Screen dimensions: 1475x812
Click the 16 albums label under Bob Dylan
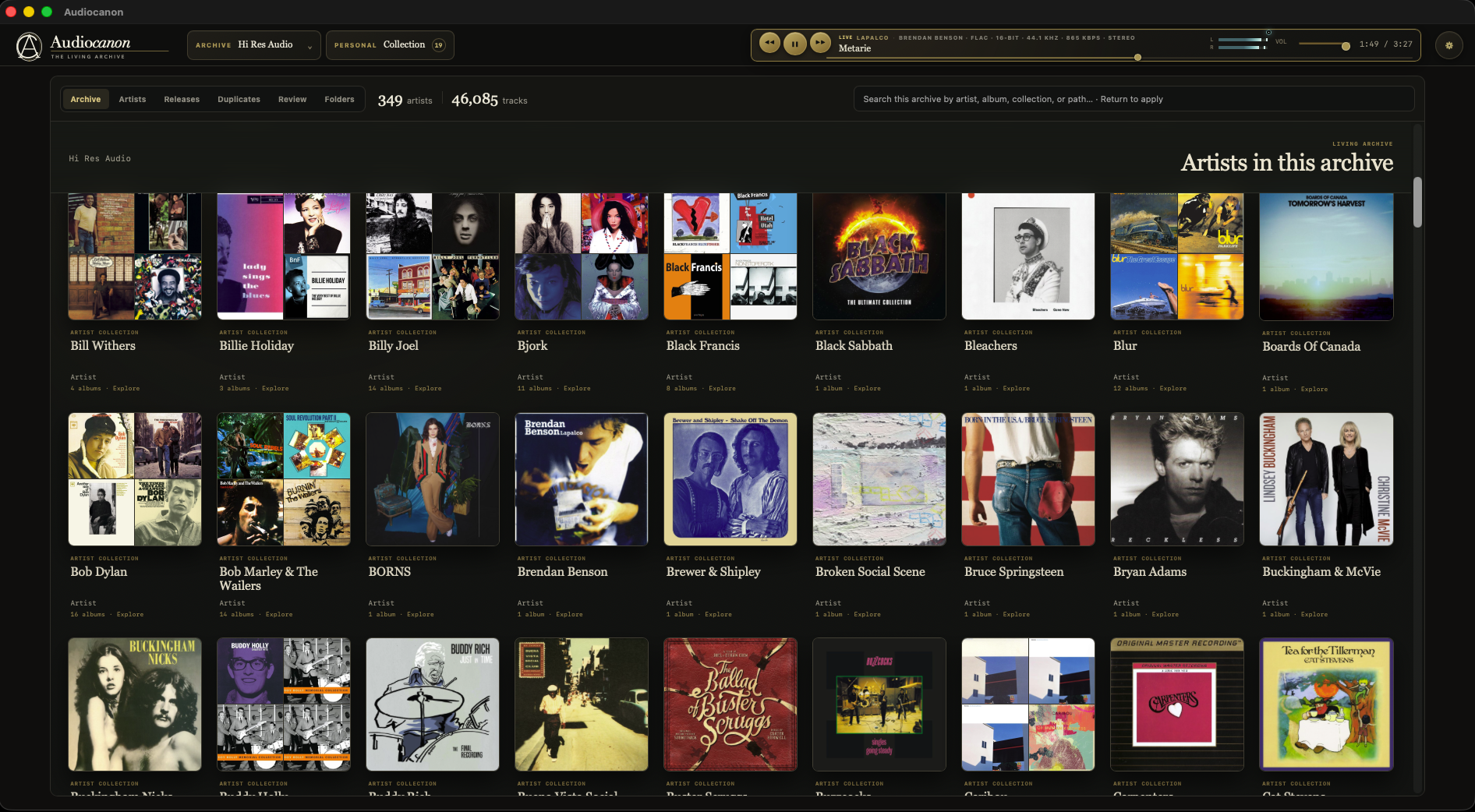point(87,614)
